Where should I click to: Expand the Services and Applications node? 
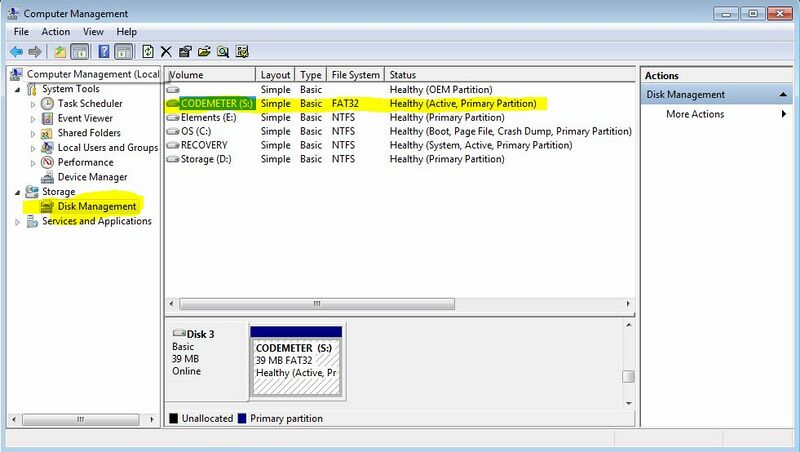click(19, 221)
